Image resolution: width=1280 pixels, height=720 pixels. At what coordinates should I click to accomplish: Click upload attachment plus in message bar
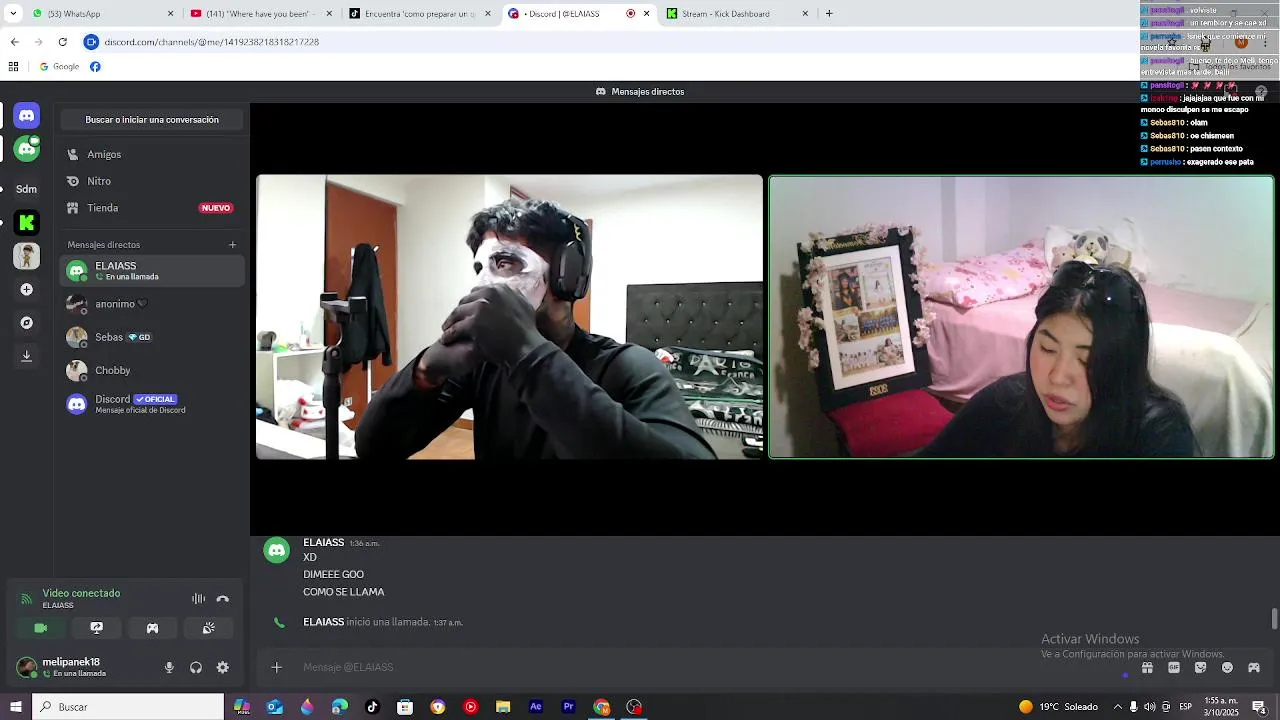coord(276,667)
